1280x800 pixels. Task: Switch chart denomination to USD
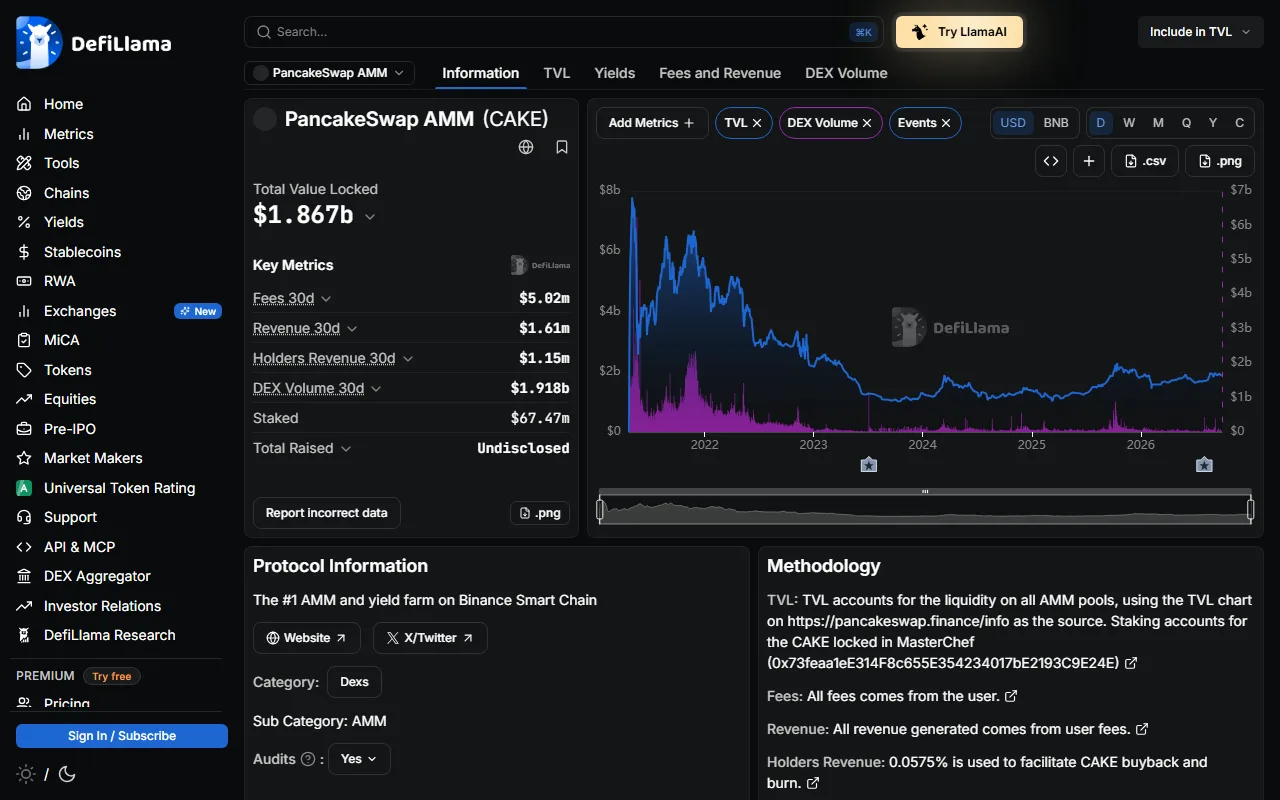tap(1013, 123)
